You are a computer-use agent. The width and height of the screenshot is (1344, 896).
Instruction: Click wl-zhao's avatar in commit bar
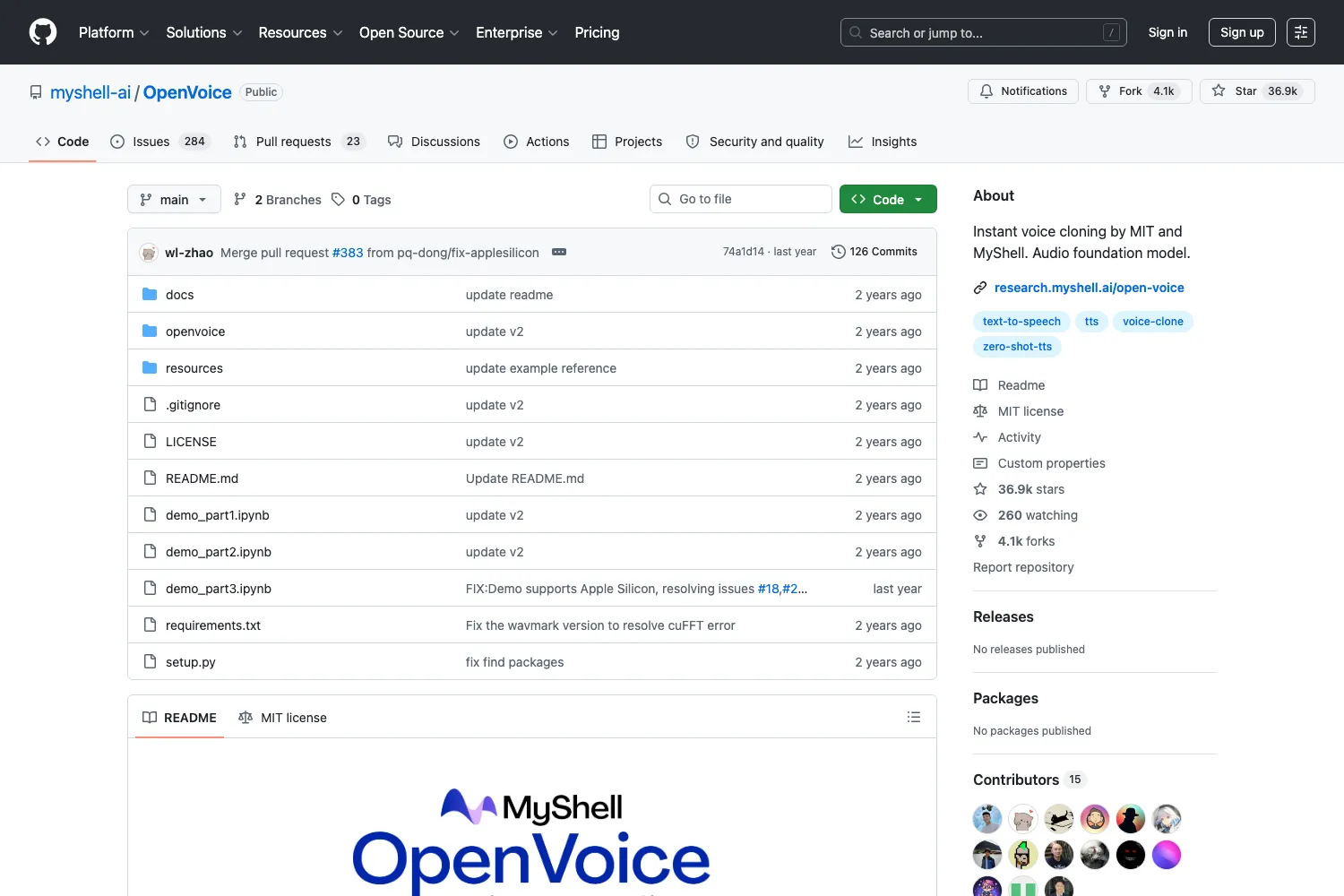tap(149, 253)
